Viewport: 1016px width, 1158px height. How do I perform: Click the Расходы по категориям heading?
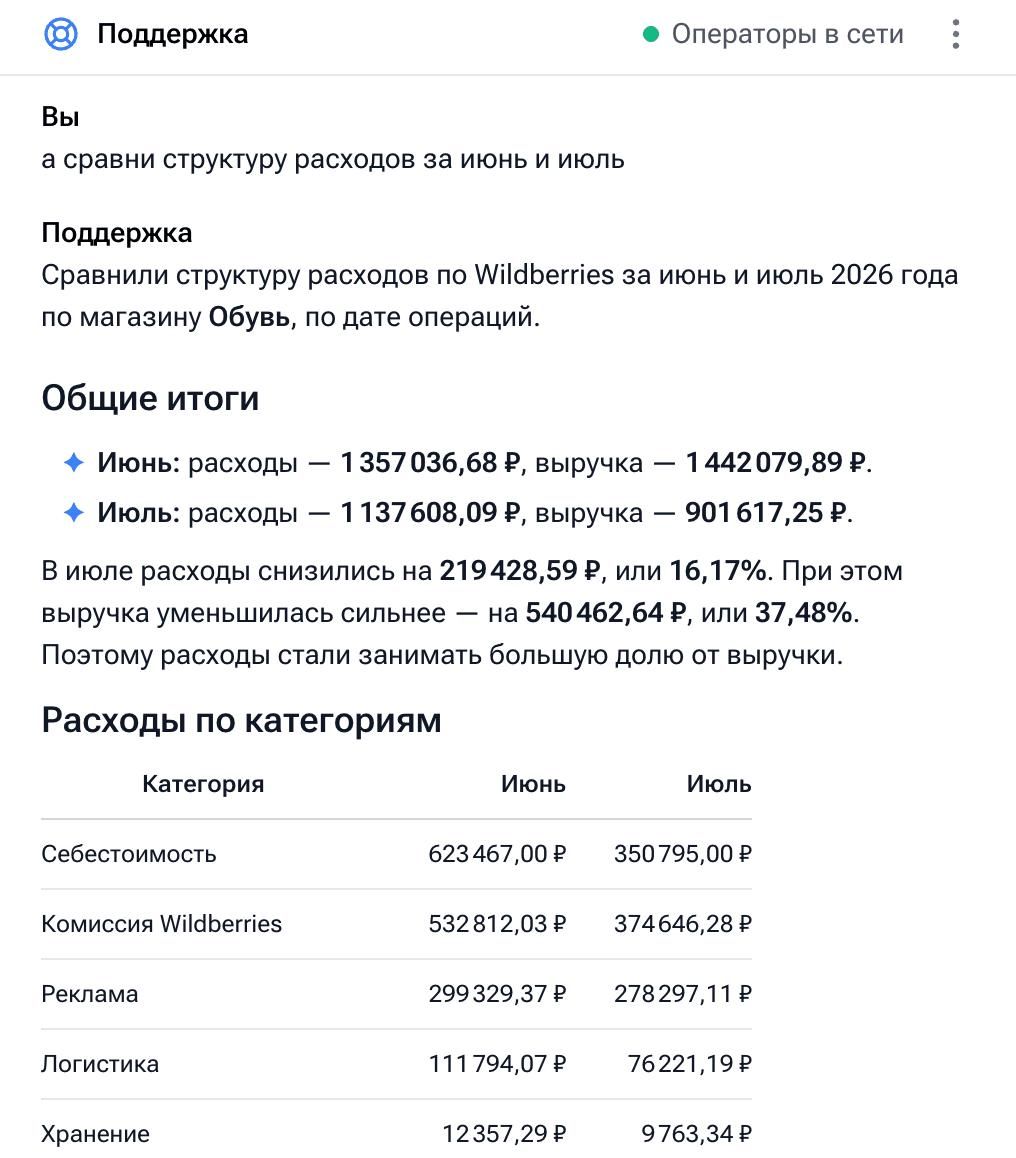[x=241, y=720]
